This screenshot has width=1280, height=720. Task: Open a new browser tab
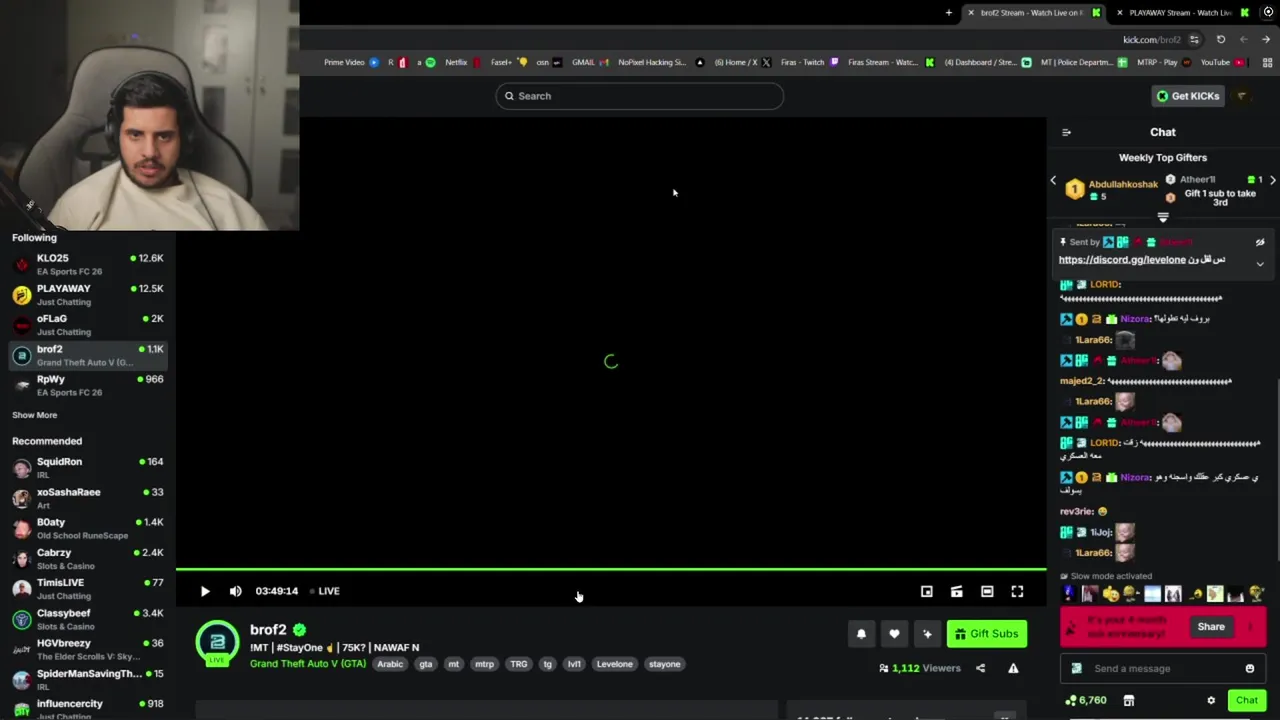[948, 13]
